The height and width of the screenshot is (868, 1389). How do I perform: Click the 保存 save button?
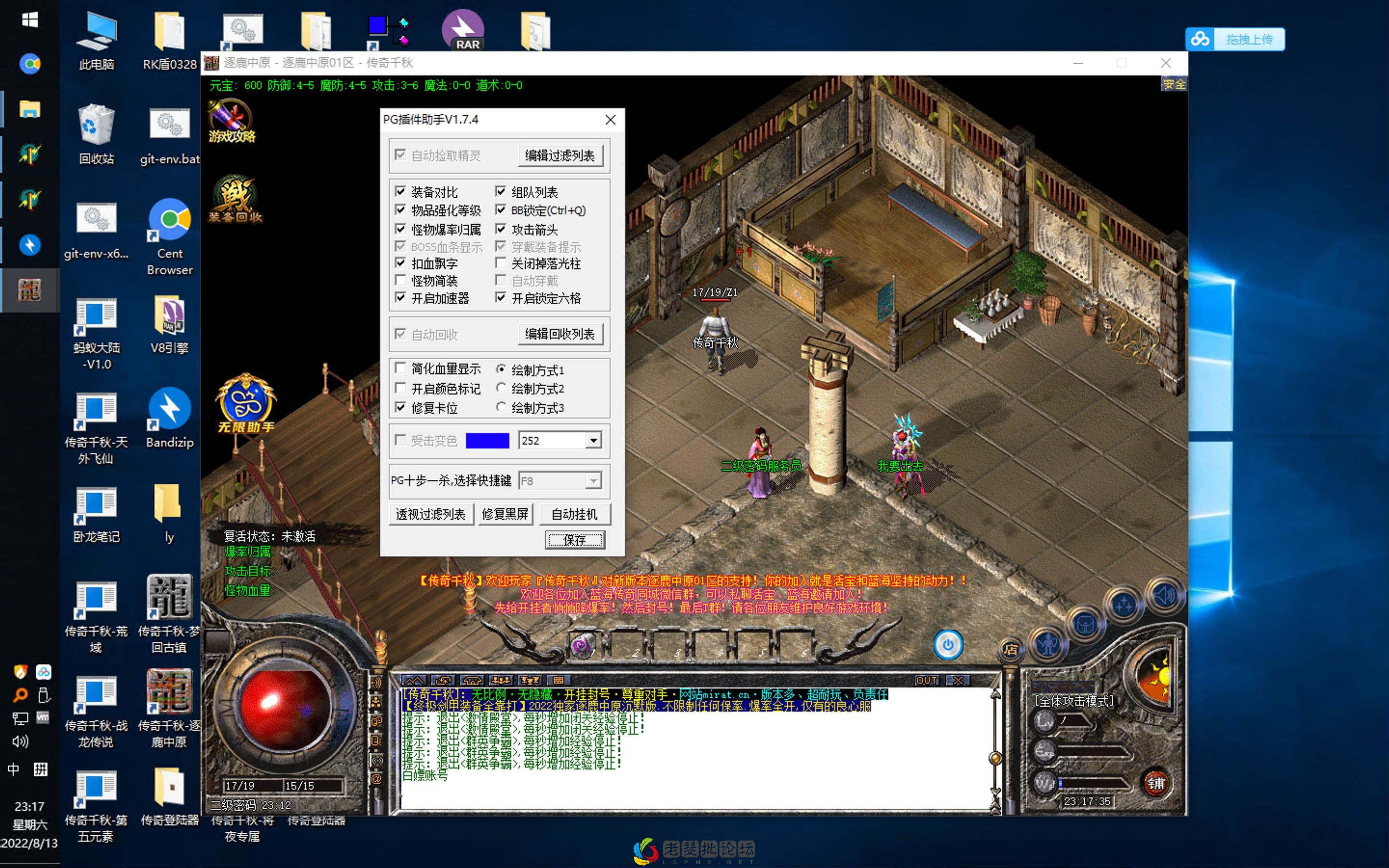point(574,540)
